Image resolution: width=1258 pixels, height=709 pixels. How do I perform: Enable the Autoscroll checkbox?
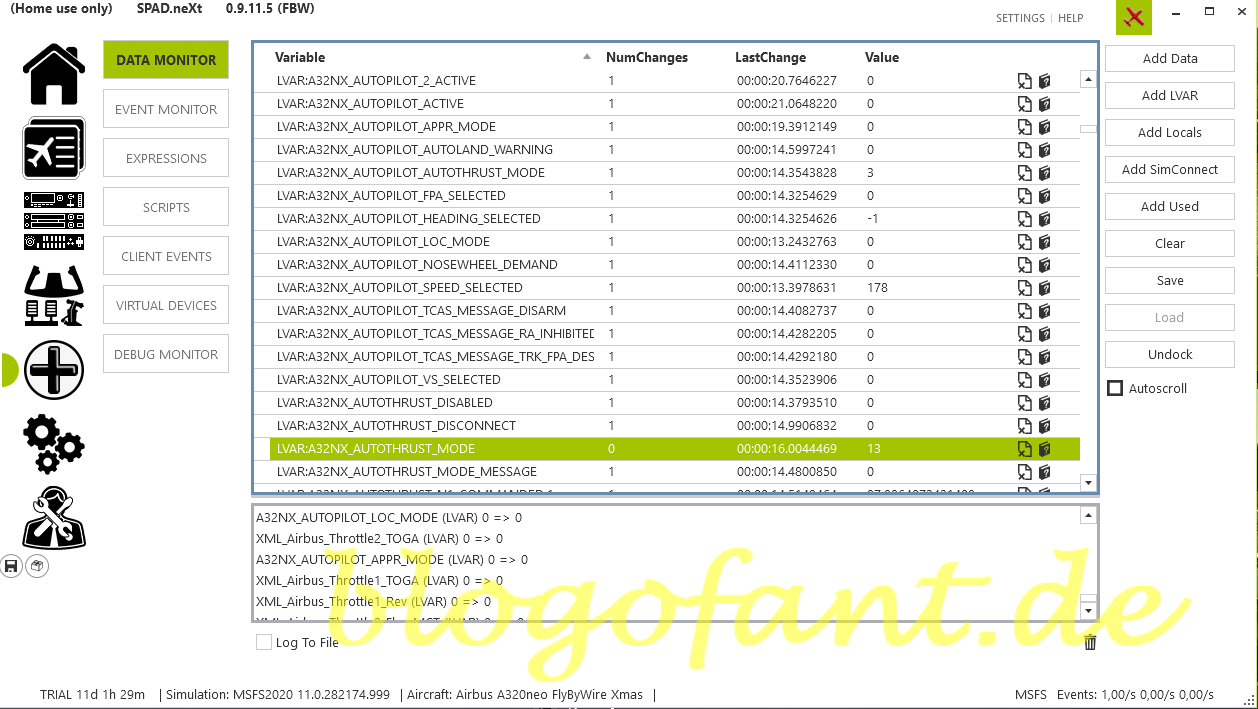(1115, 388)
